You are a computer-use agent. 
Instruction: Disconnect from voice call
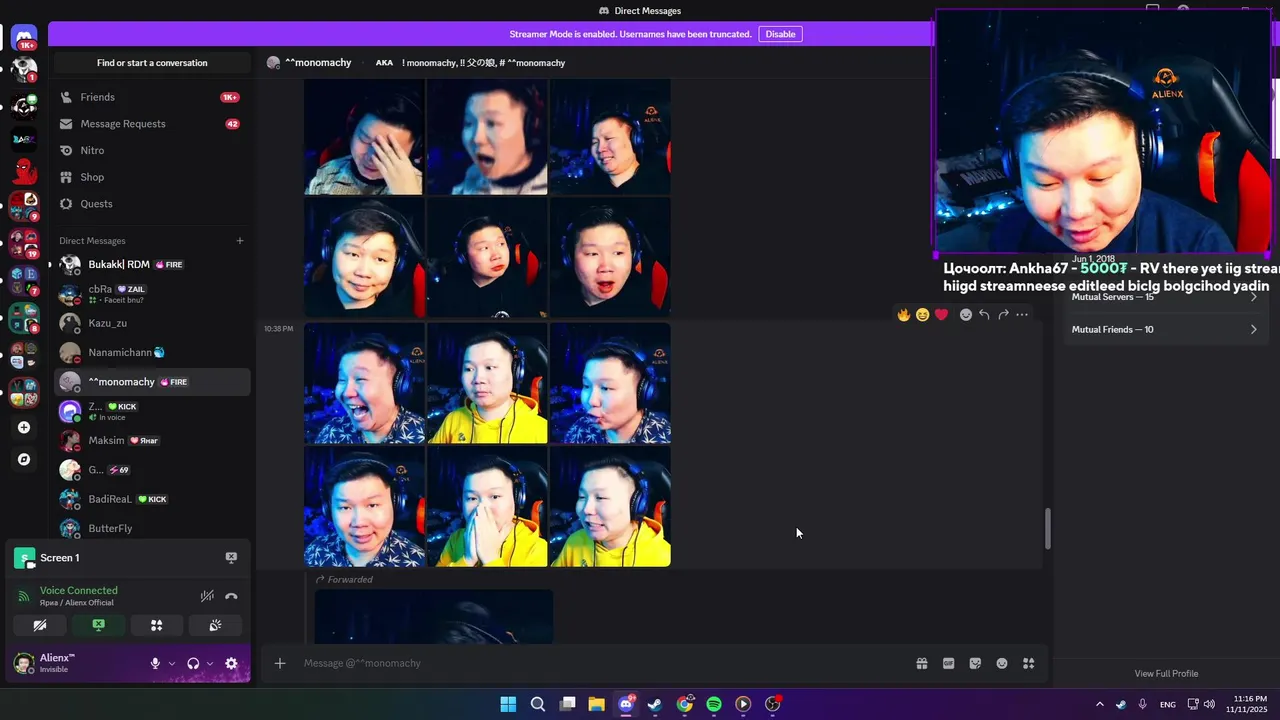click(x=231, y=596)
